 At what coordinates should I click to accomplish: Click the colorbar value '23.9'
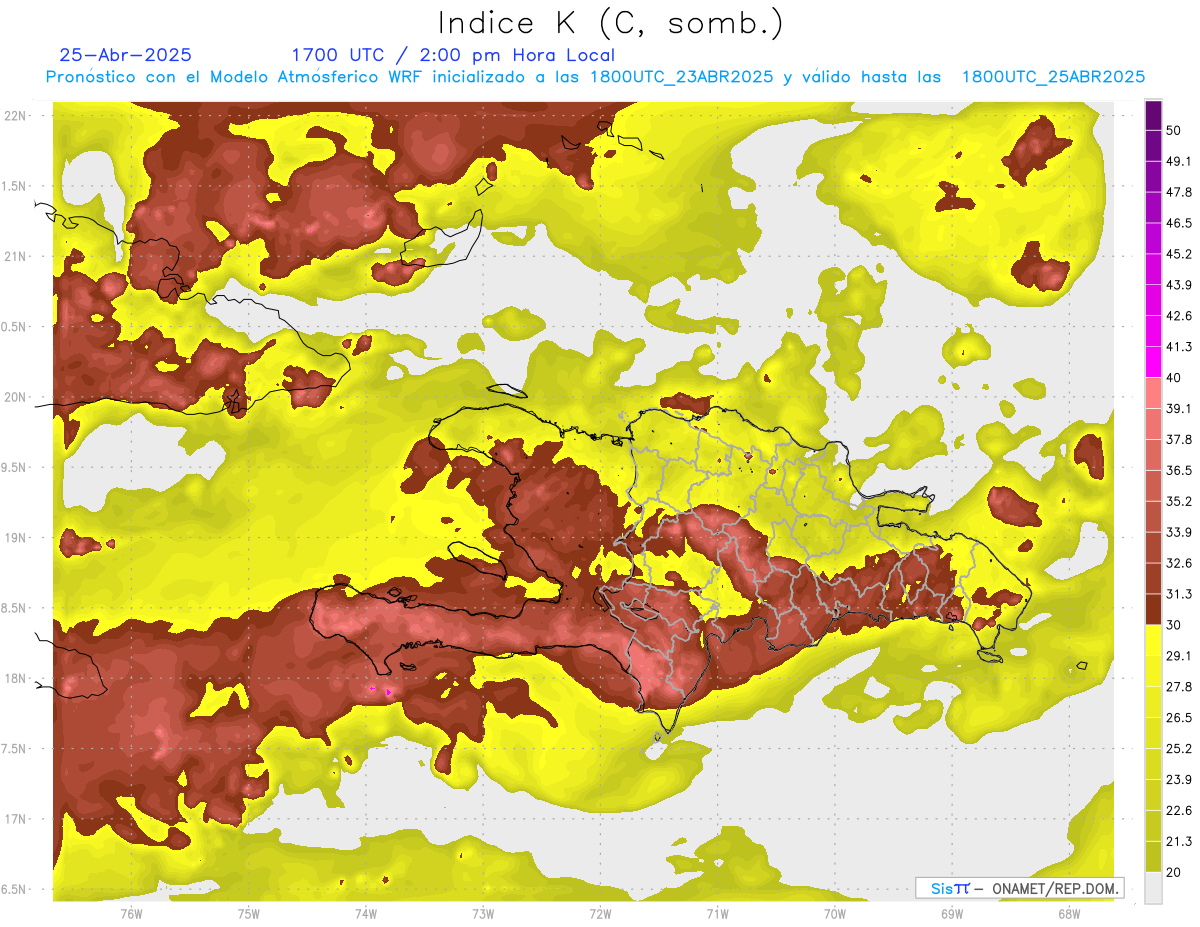point(1179,780)
